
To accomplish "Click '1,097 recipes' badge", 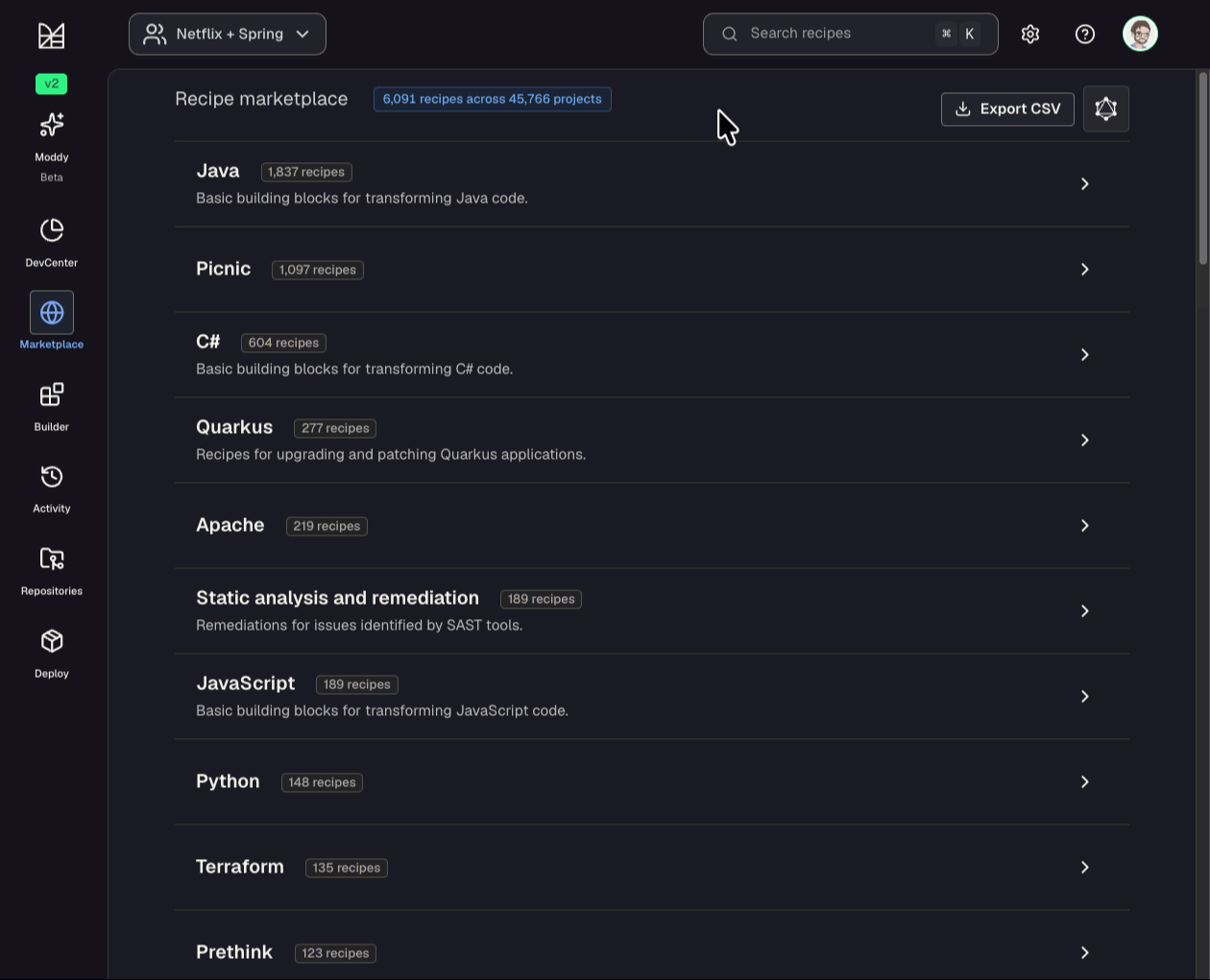I will 318,270.
